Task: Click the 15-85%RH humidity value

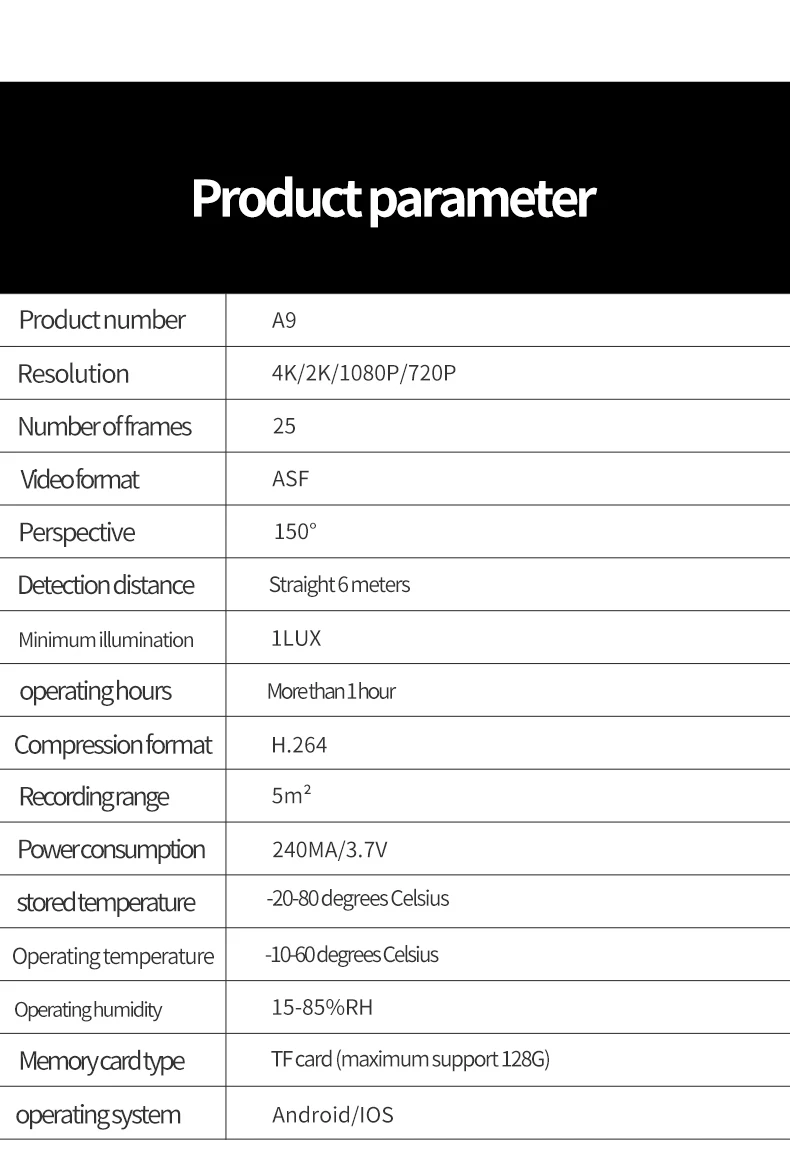Action: [x=322, y=1007]
